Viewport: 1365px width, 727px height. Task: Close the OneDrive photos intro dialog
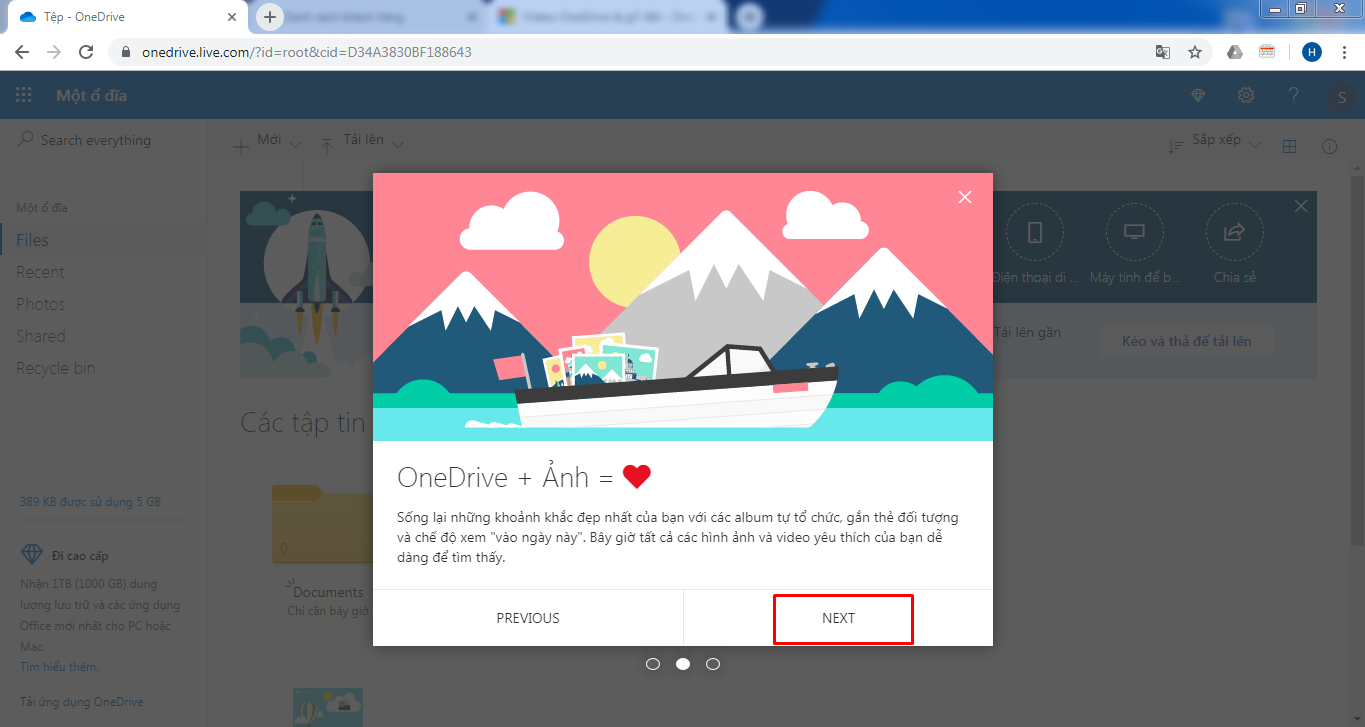[x=965, y=197]
